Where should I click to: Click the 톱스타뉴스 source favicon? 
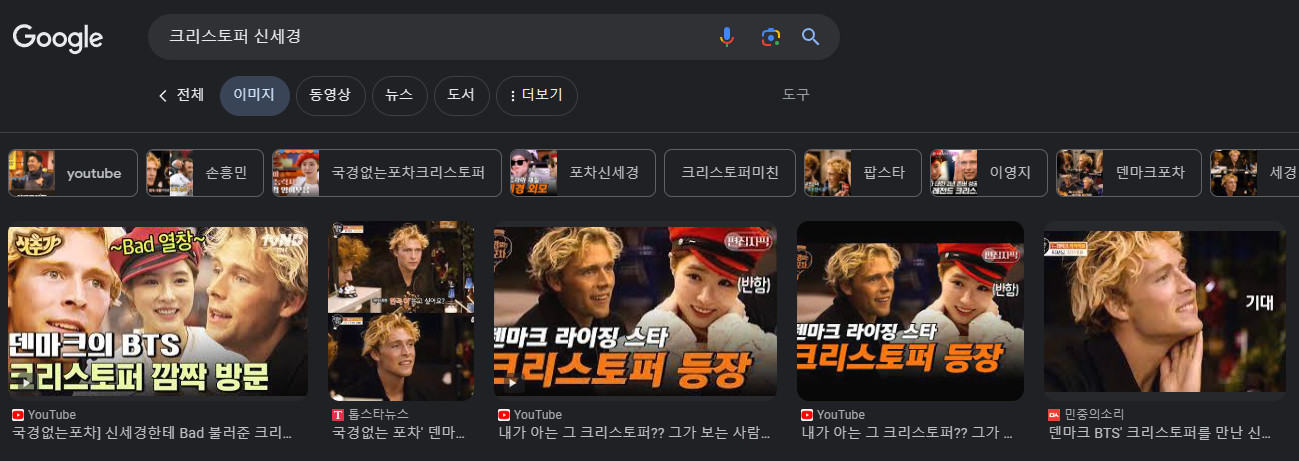point(337,415)
